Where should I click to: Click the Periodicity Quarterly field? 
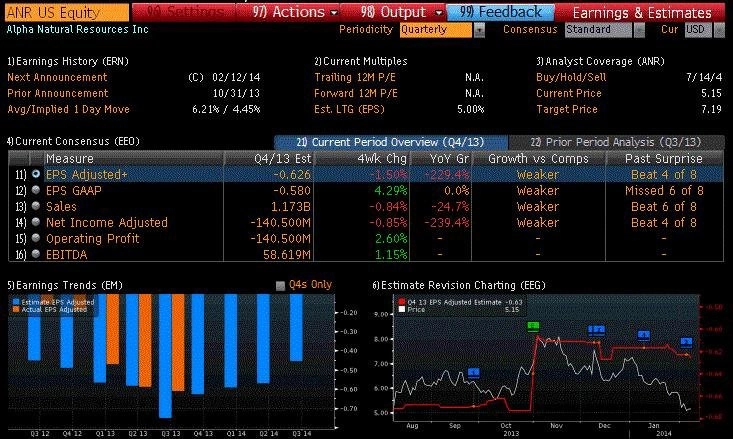click(436, 30)
